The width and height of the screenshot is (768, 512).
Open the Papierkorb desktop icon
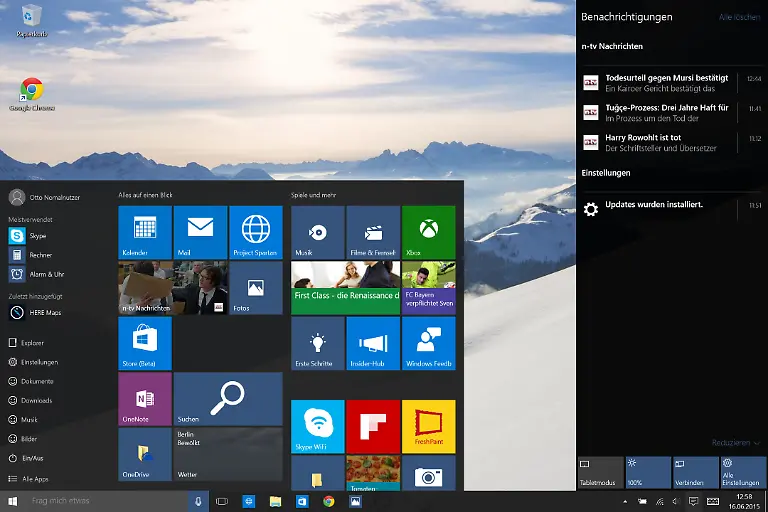32,21
